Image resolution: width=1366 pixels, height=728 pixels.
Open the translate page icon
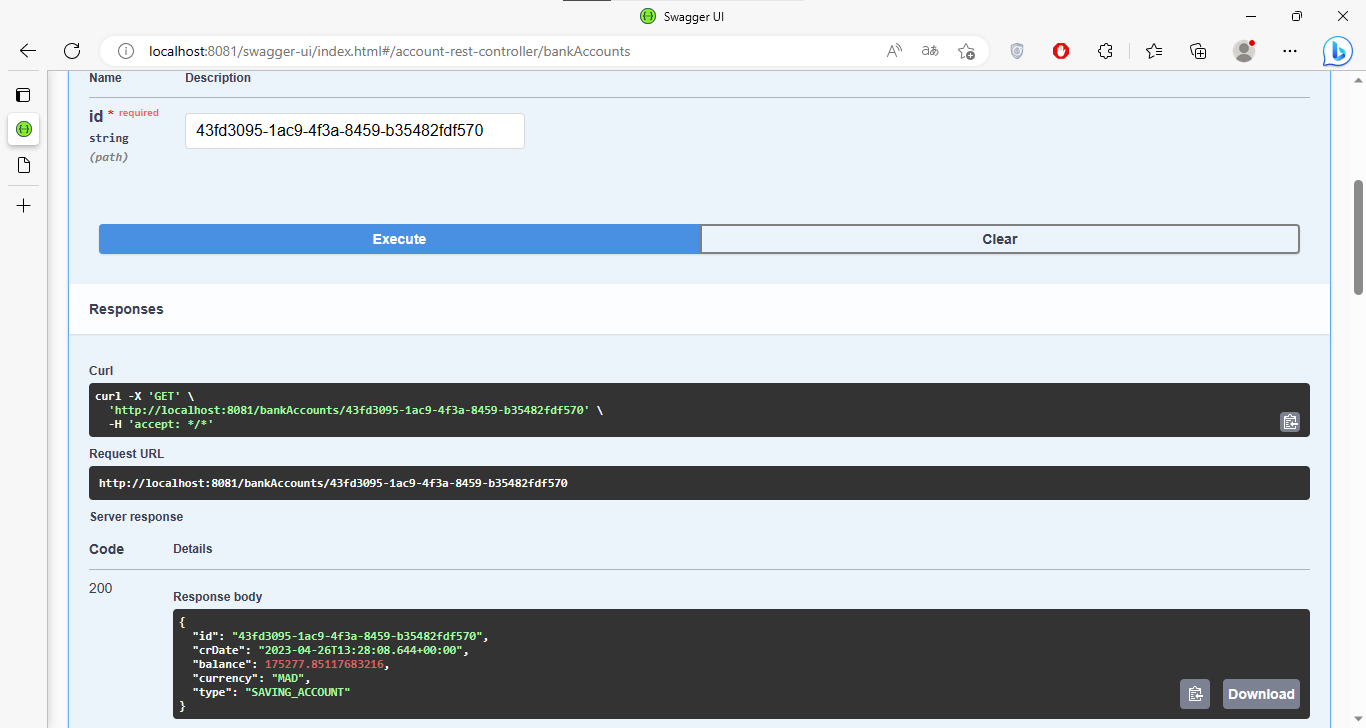pos(930,50)
